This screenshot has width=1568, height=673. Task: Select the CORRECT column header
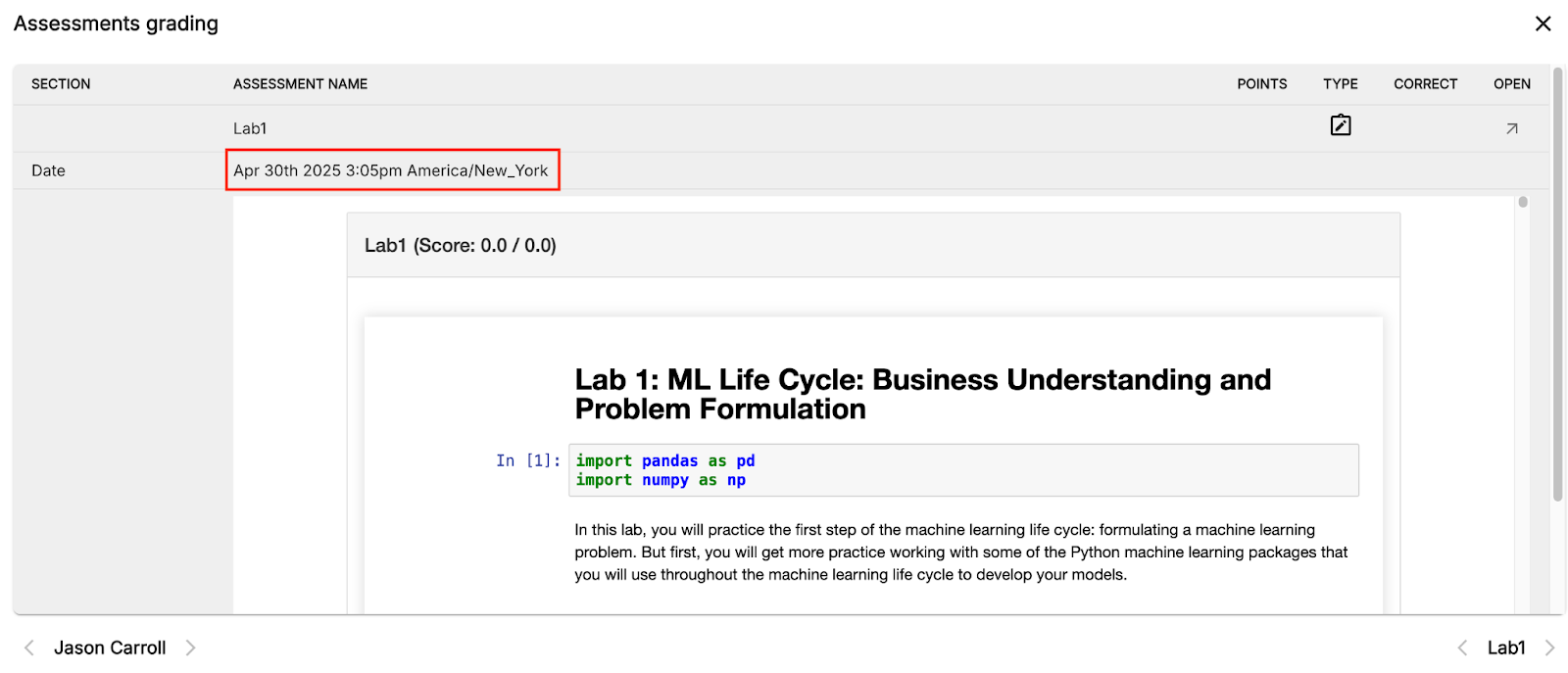pyautogui.click(x=1425, y=84)
